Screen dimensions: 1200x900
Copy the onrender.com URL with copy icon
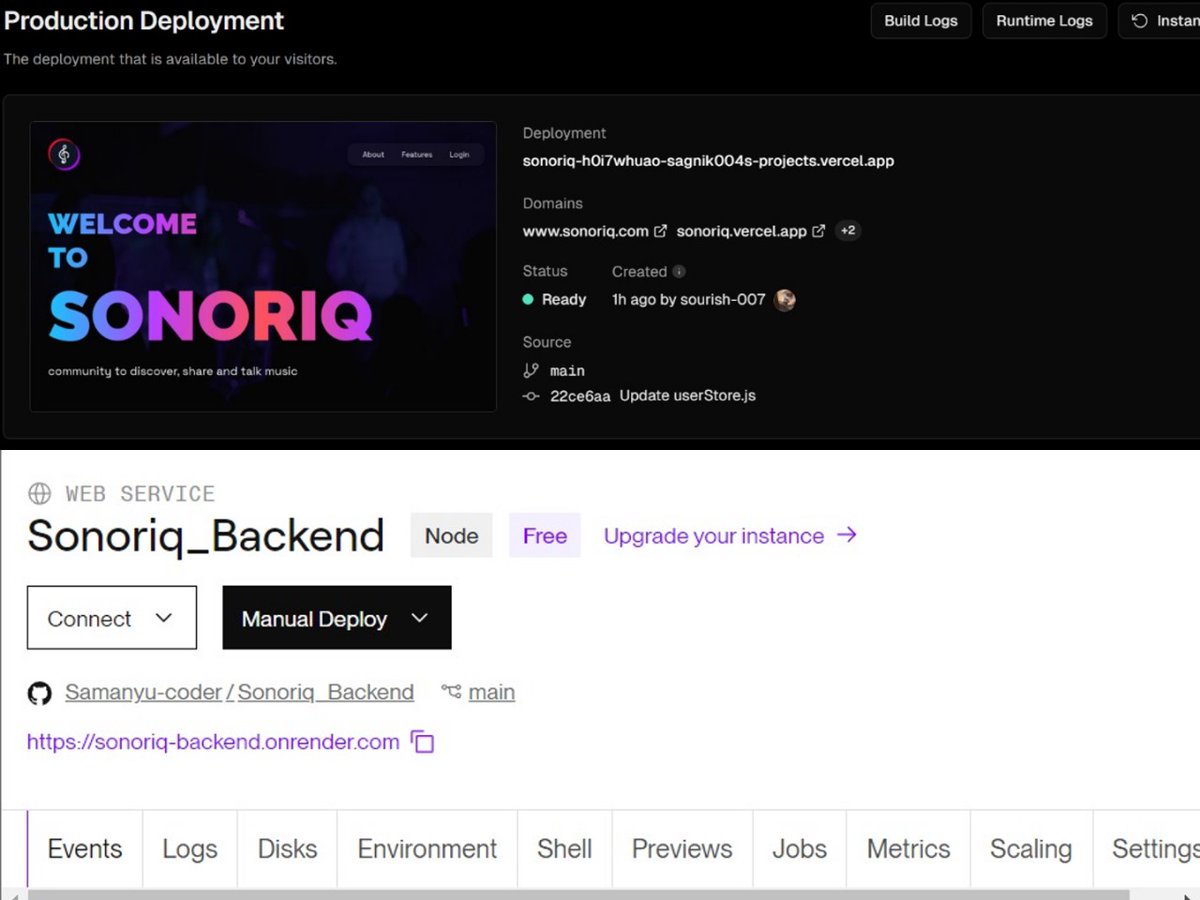pyautogui.click(x=423, y=742)
